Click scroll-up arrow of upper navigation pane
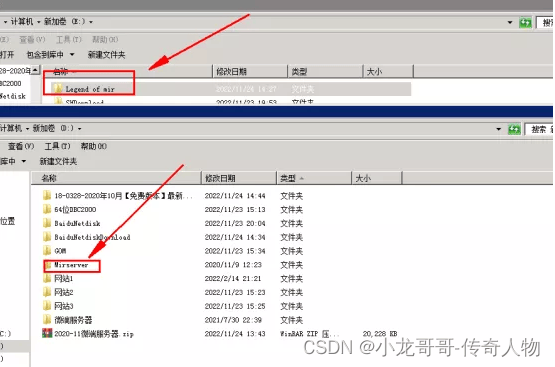The image size is (555, 367). click(x=35, y=70)
